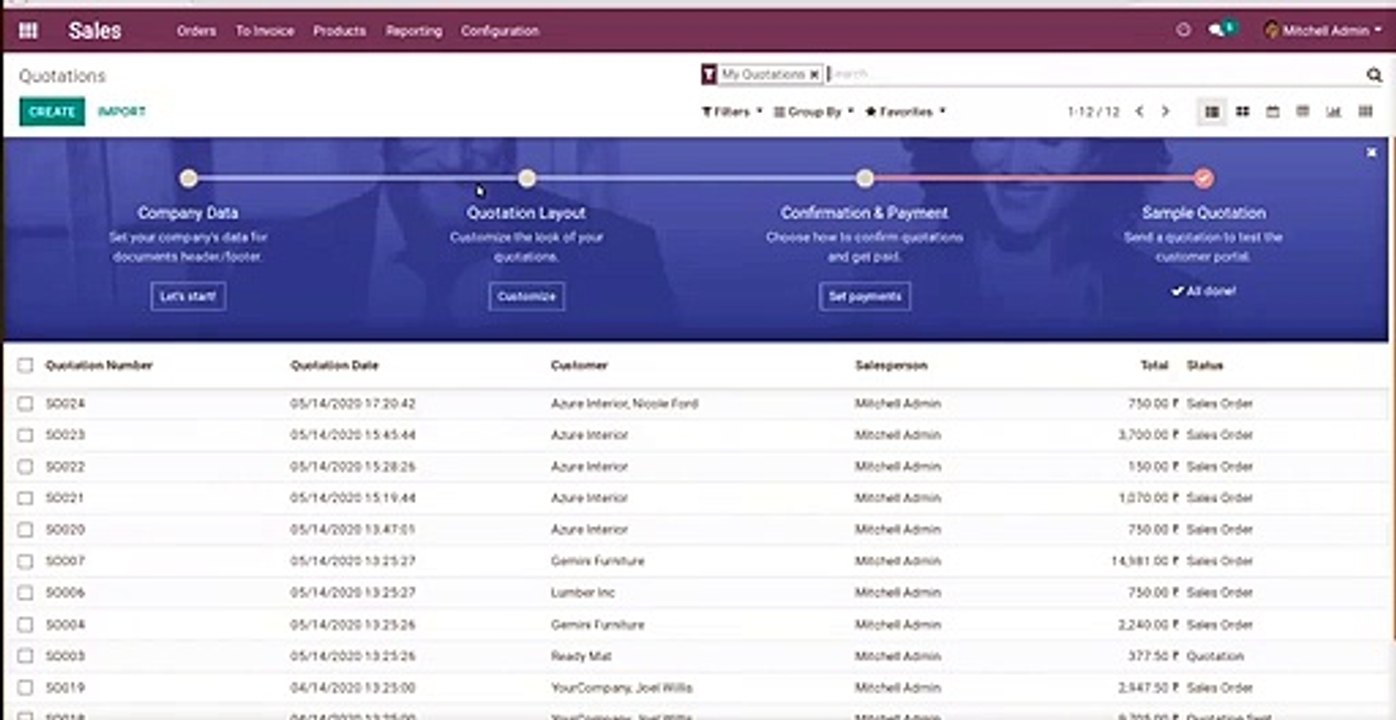
Task: Select checkbox for row S0004
Action: point(25,625)
